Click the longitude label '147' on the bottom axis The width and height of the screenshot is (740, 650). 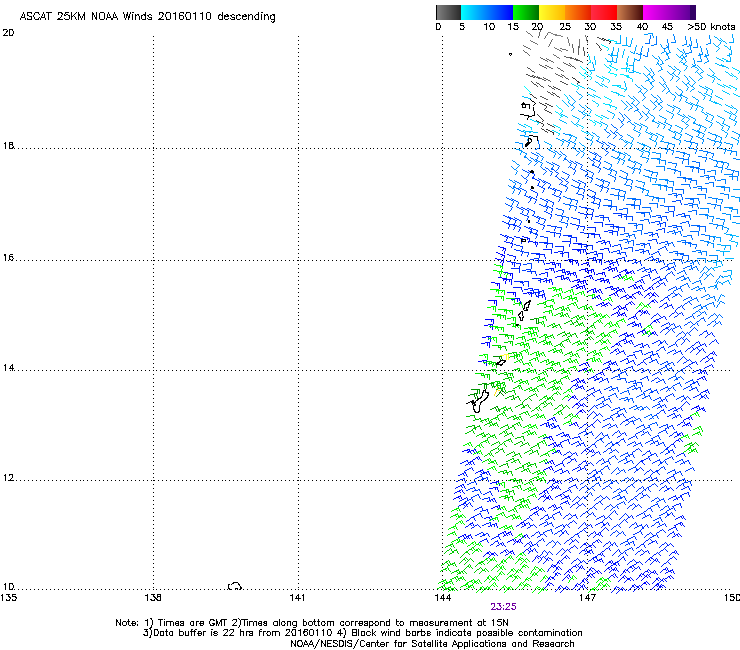pos(587,598)
